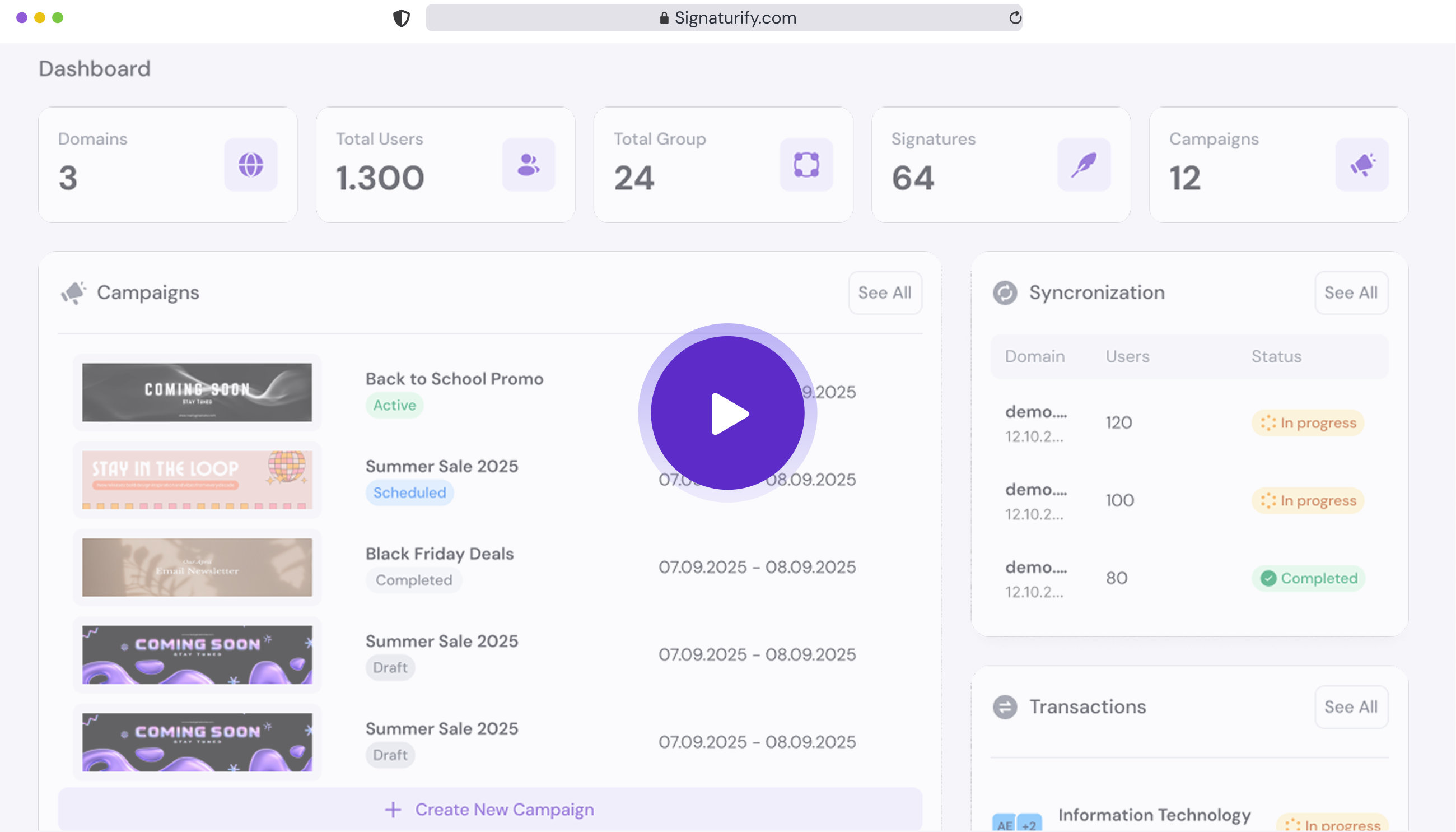This screenshot has height=832, width=1456.
Task: Click the megaphone icon in Campaigns panel header
Action: (74, 292)
